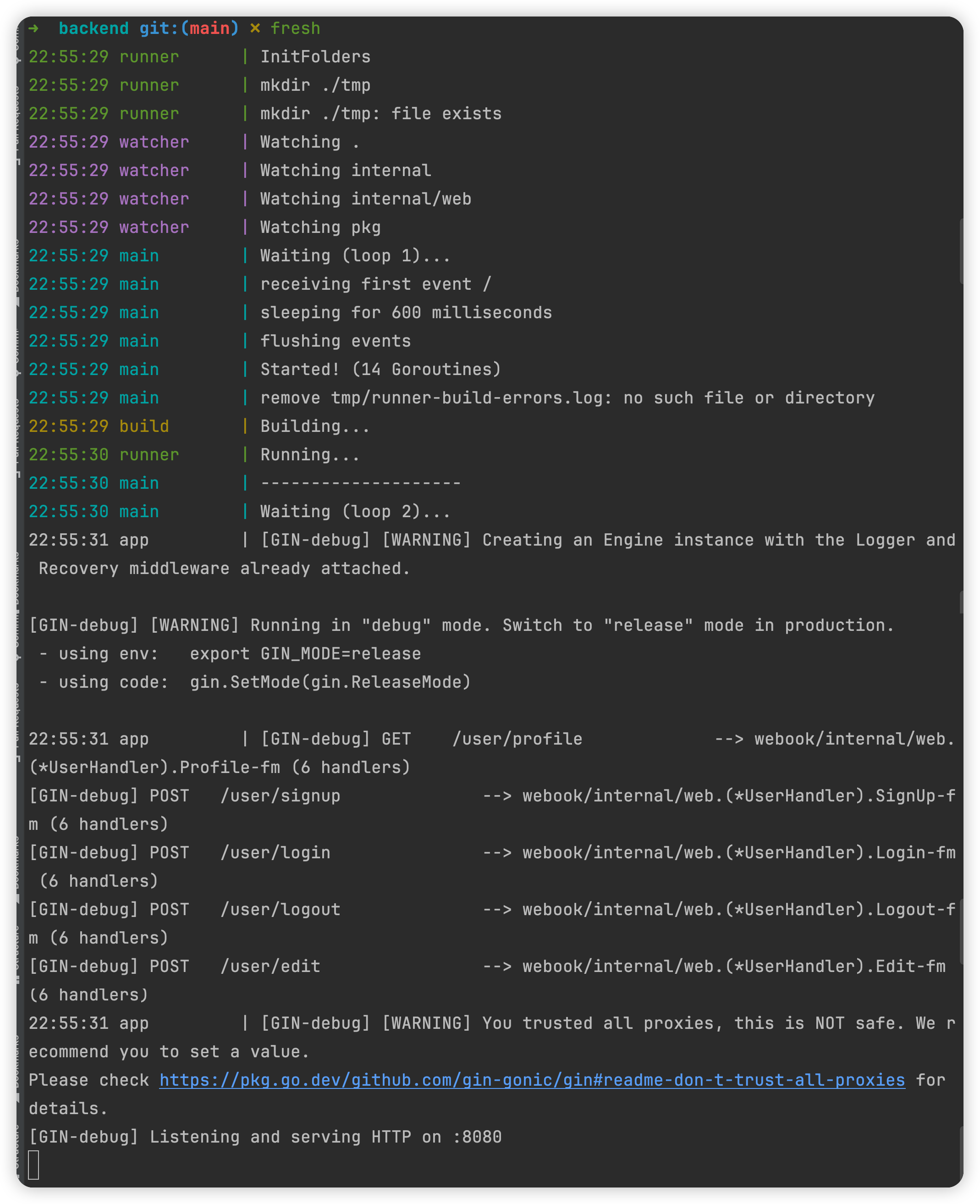
Task: Click 'gin.SetMode(gin.ReleaseMode)' code hint
Action: (330, 682)
